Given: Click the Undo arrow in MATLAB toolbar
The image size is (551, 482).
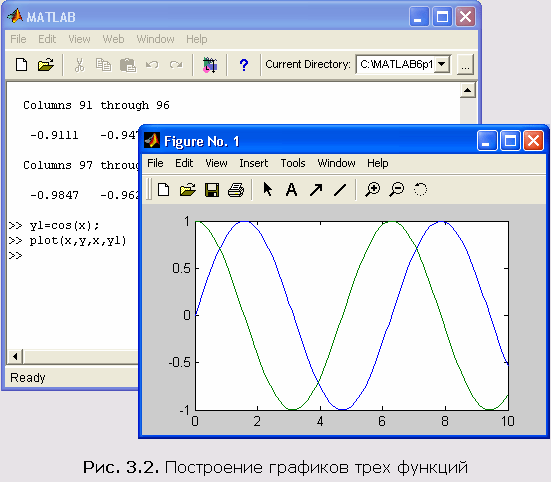Looking at the screenshot, I should pos(152,65).
